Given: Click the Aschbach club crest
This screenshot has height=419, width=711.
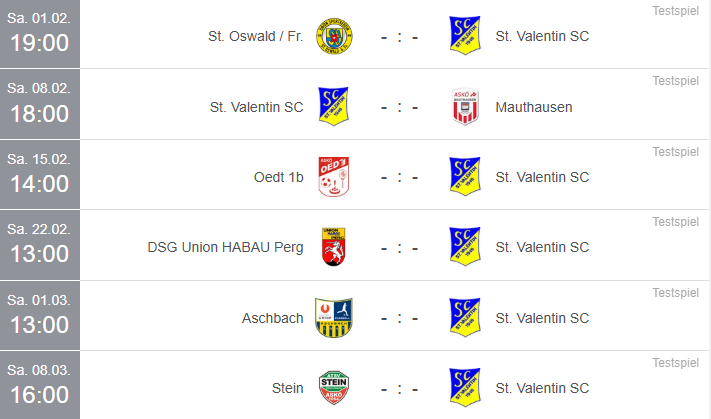Looking at the screenshot, I should (334, 318).
